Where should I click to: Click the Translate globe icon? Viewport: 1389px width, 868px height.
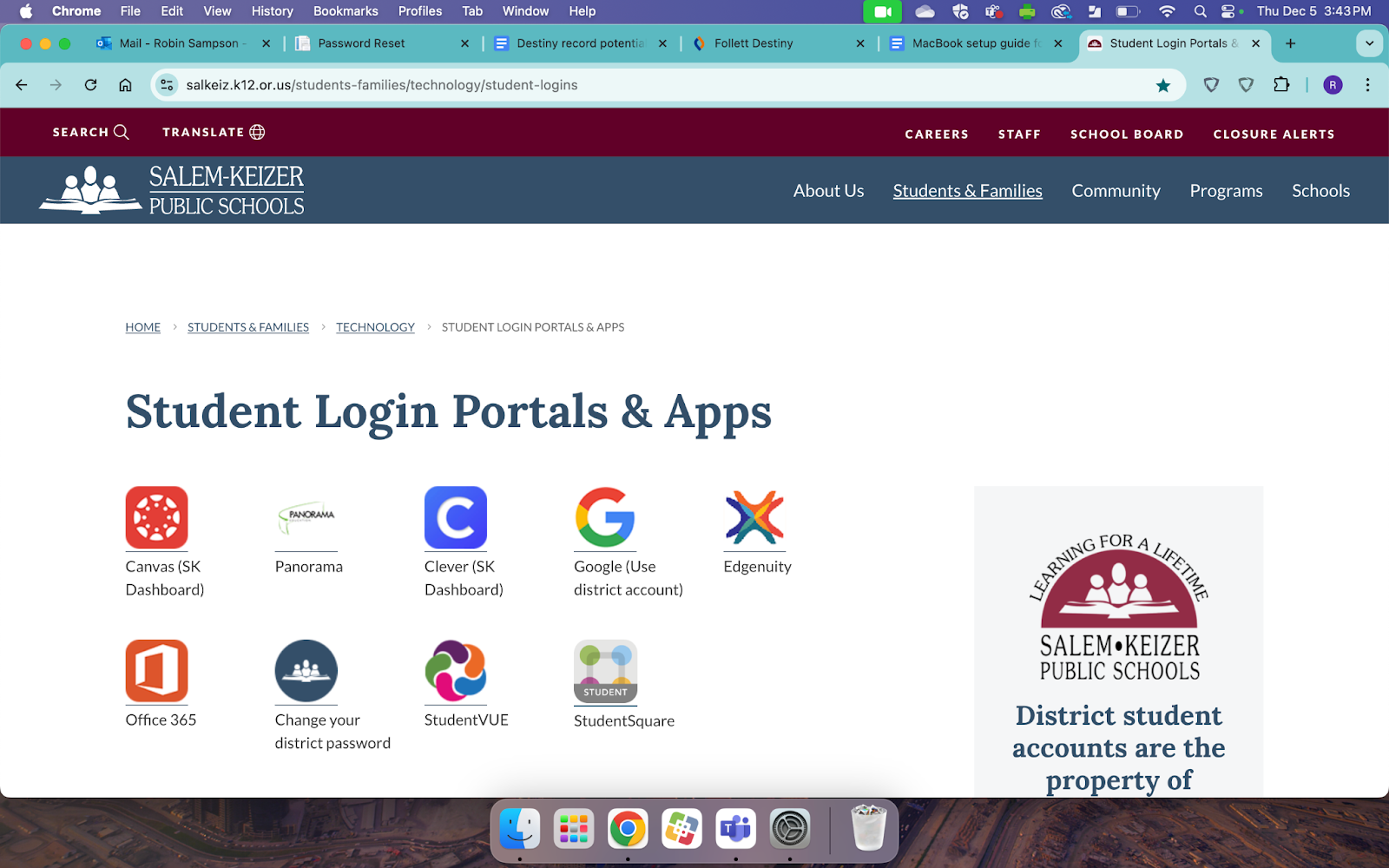[257, 132]
